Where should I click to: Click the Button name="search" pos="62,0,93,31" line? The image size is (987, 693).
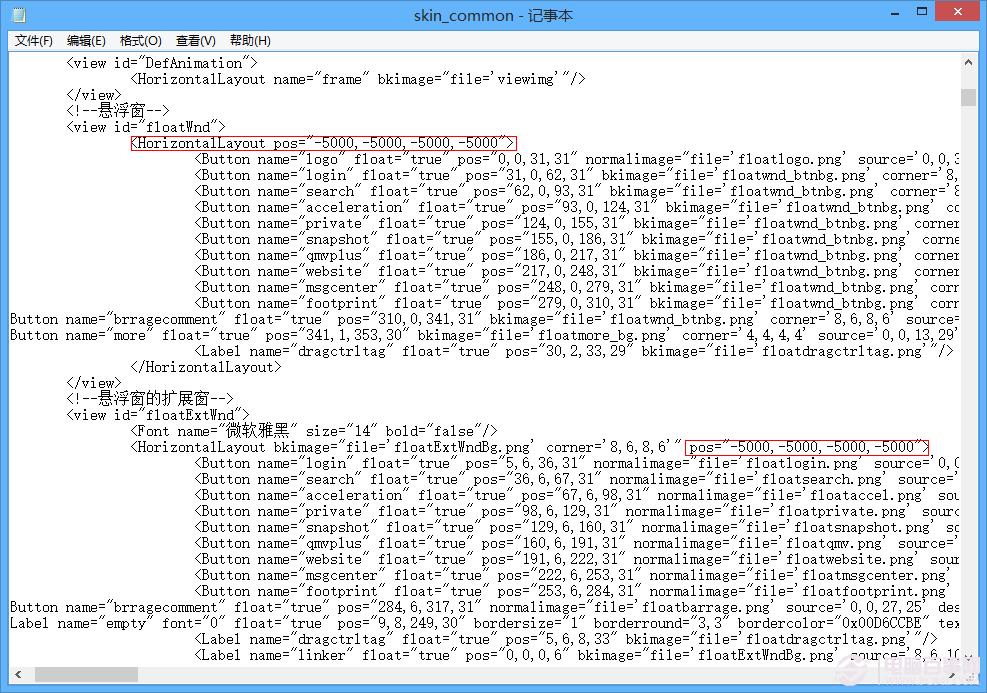tap(577, 191)
